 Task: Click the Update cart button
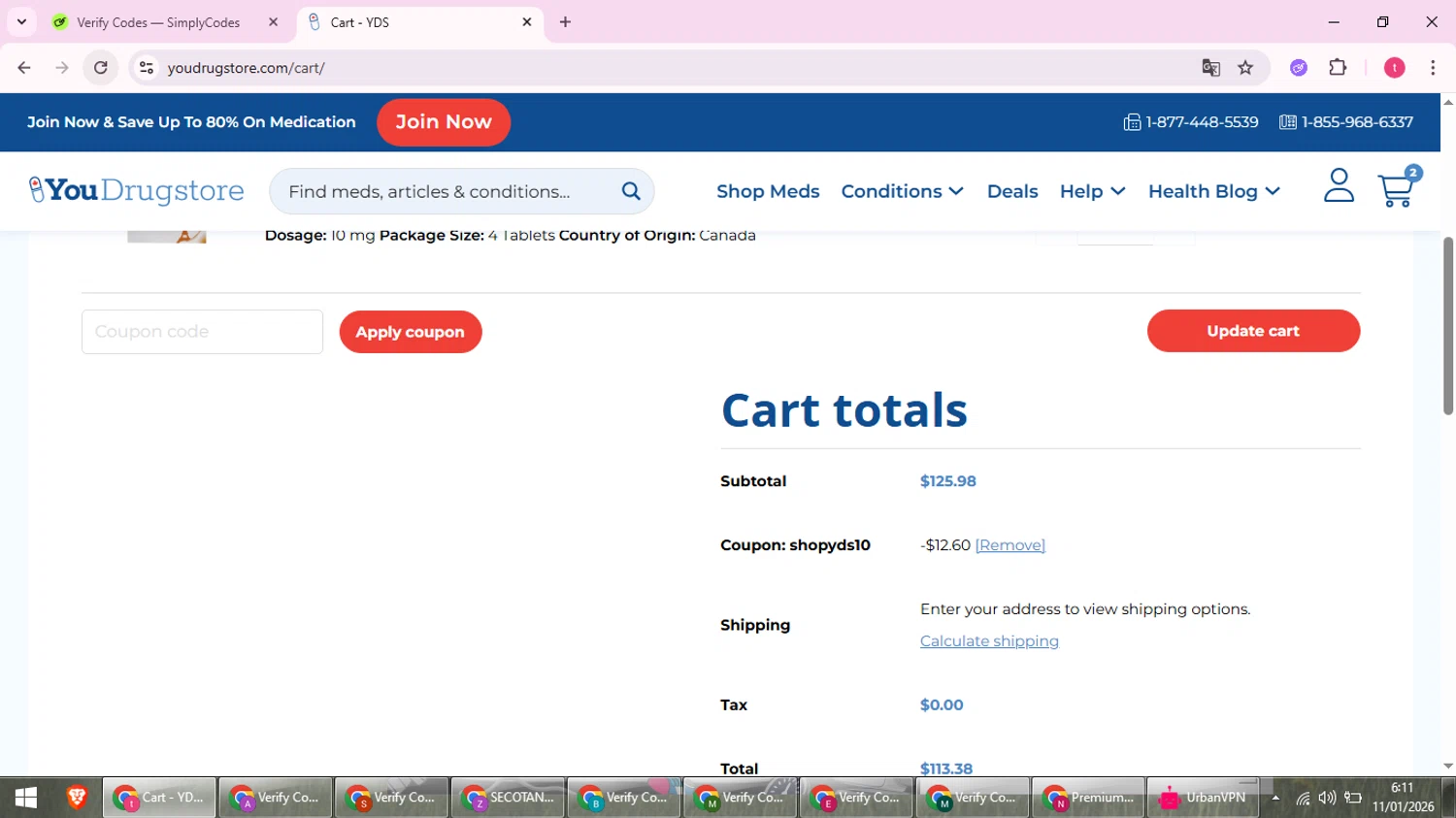[x=1253, y=331]
